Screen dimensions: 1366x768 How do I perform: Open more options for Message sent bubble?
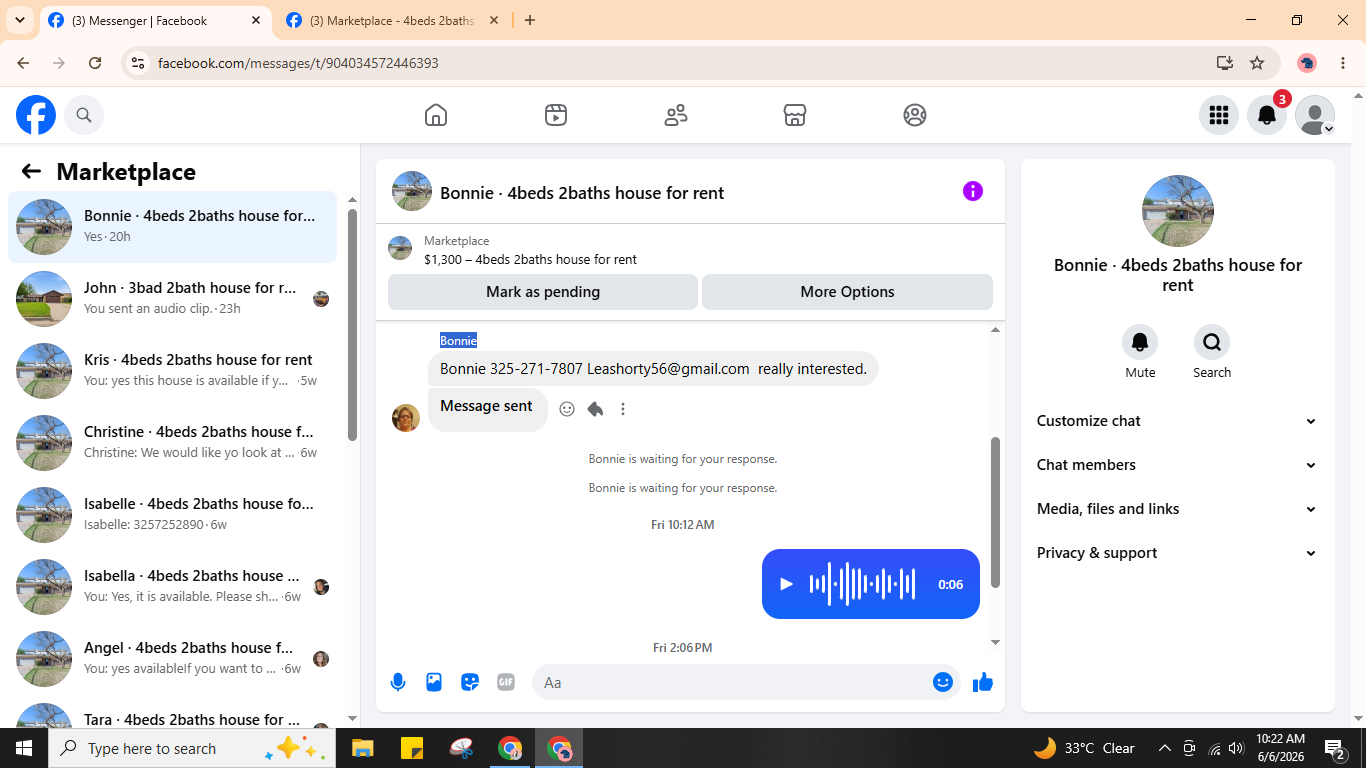tap(623, 409)
